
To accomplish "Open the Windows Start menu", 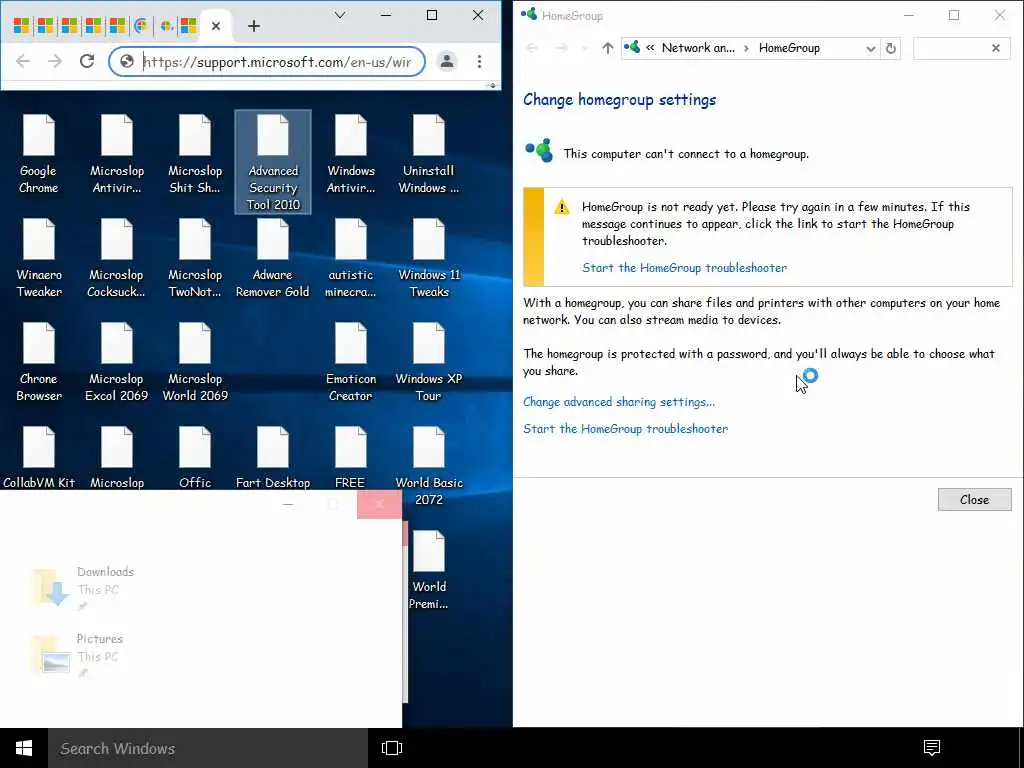I will click(x=24, y=748).
